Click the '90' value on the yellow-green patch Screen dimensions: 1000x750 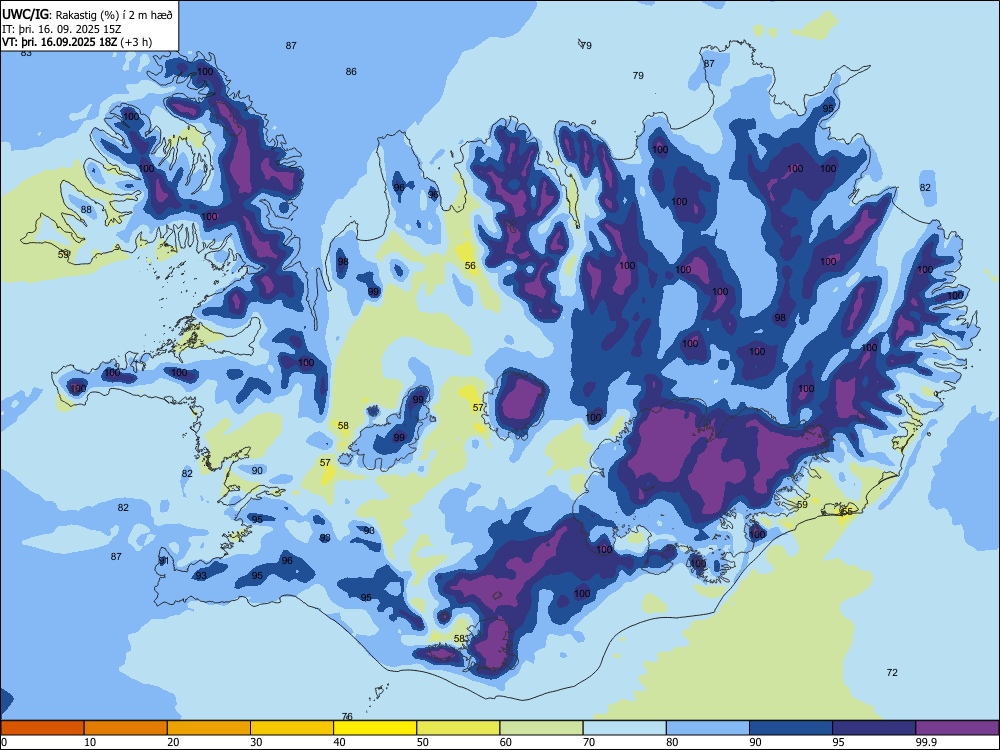(x=257, y=470)
